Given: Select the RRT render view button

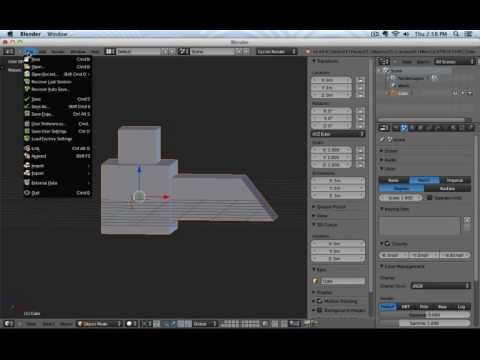Looking at the screenshot, I should tap(406, 307).
